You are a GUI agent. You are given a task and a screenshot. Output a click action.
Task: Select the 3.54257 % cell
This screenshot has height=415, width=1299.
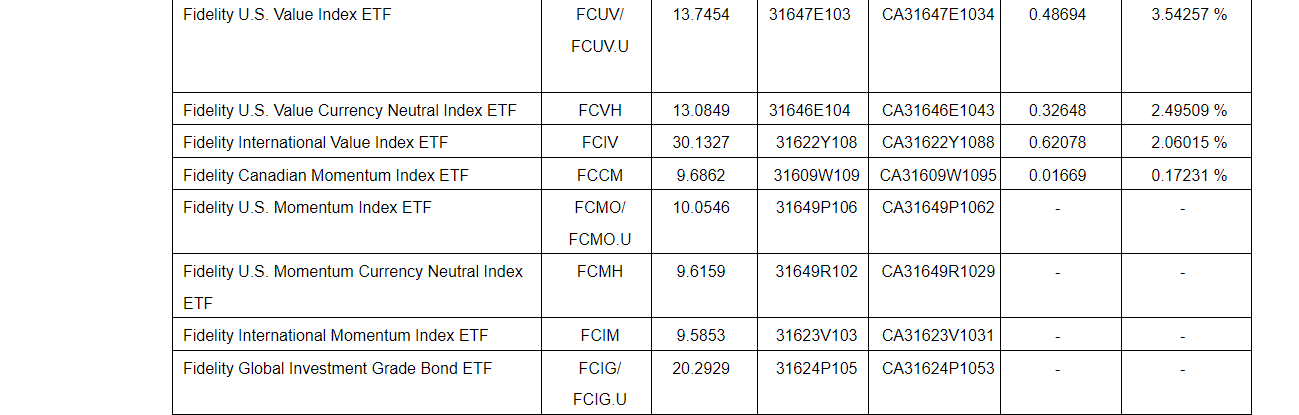[1188, 15]
